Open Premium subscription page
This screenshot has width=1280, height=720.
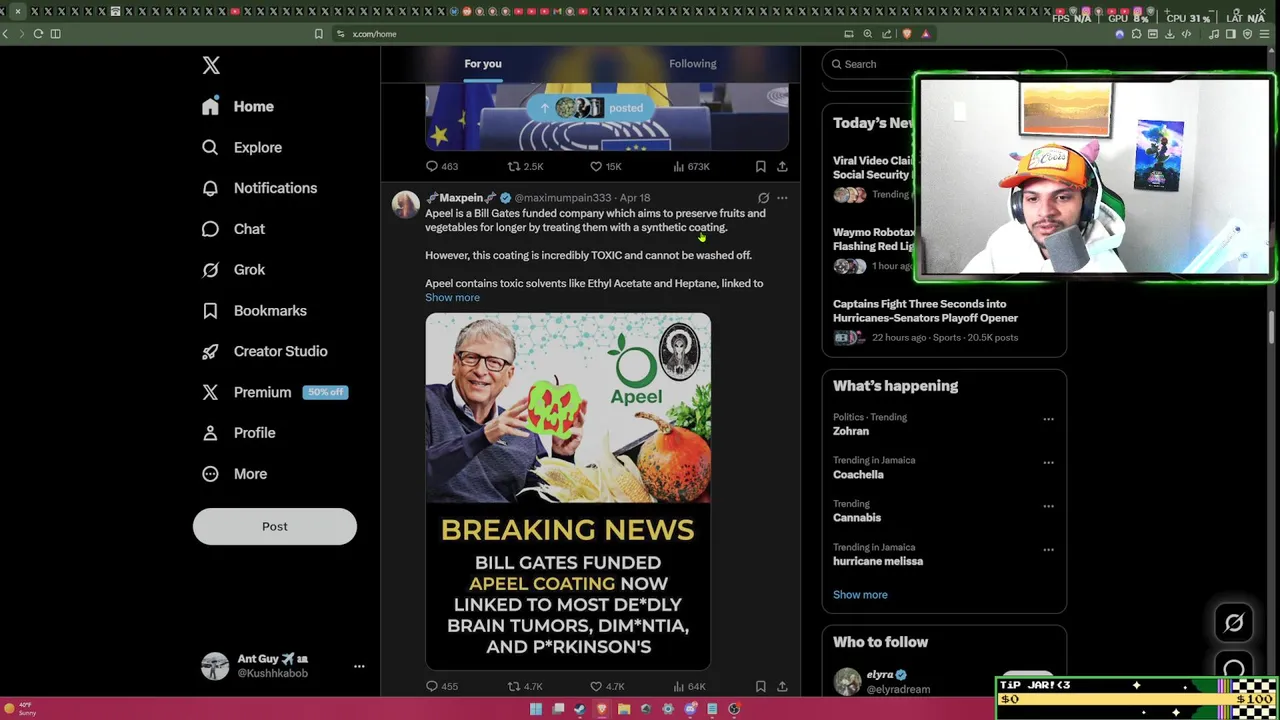click(x=274, y=392)
